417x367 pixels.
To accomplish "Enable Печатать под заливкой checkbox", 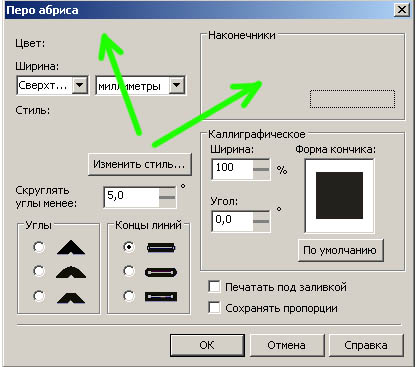I will [214, 287].
